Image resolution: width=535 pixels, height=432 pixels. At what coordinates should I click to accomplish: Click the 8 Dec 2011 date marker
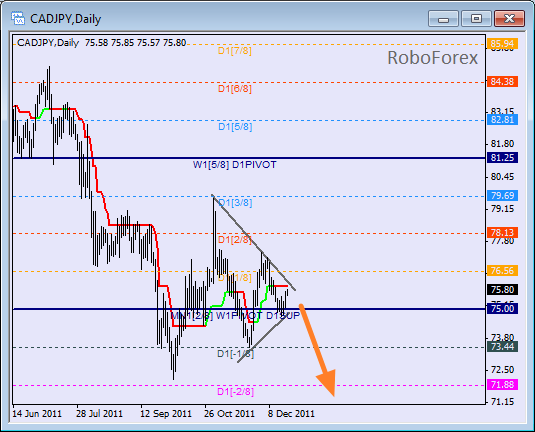click(291, 414)
